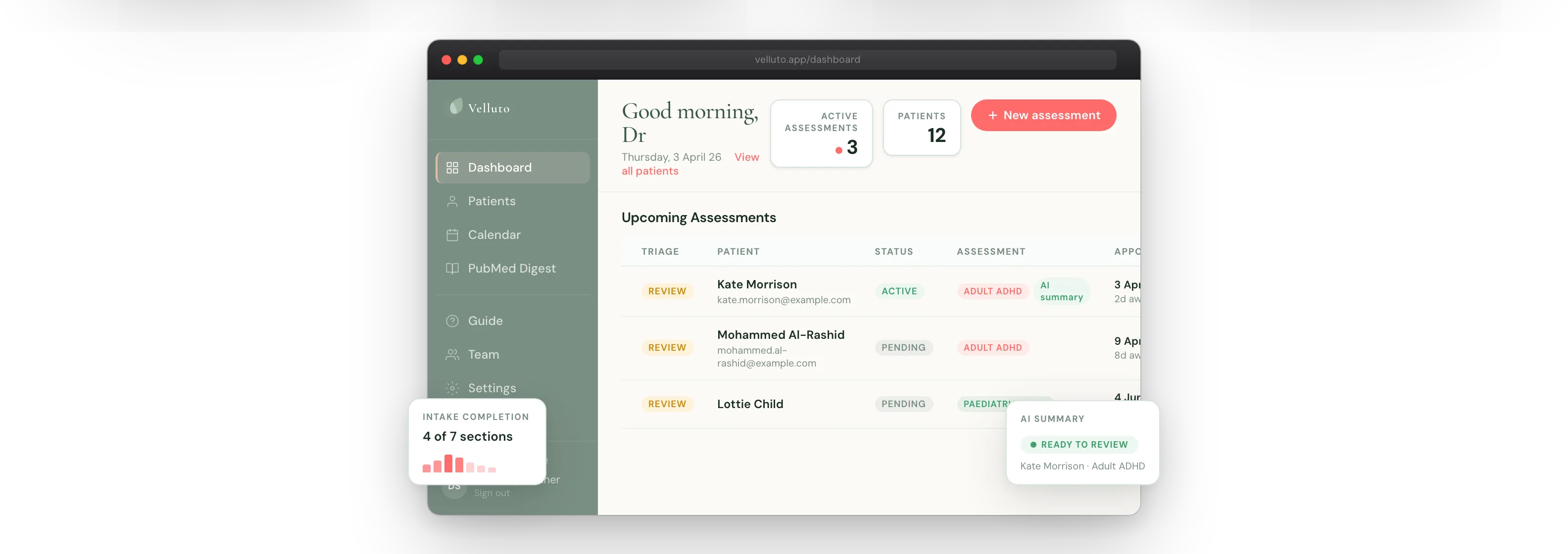Open Settings from the sidebar
Viewport: 1568px width, 554px height.
pyautogui.click(x=513, y=388)
